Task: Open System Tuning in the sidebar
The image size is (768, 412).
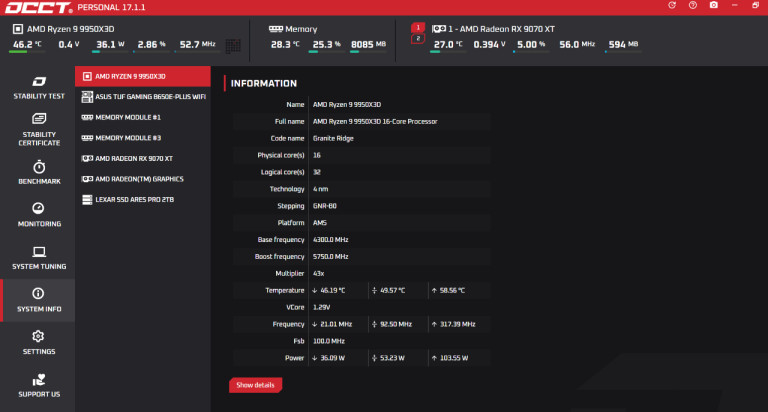Action: (39, 258)
